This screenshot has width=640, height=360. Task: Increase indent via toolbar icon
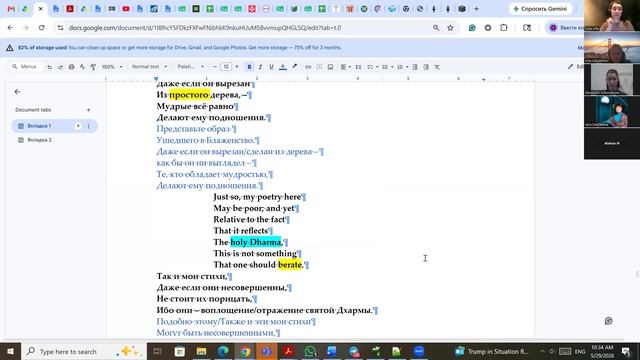pos(426,67)
